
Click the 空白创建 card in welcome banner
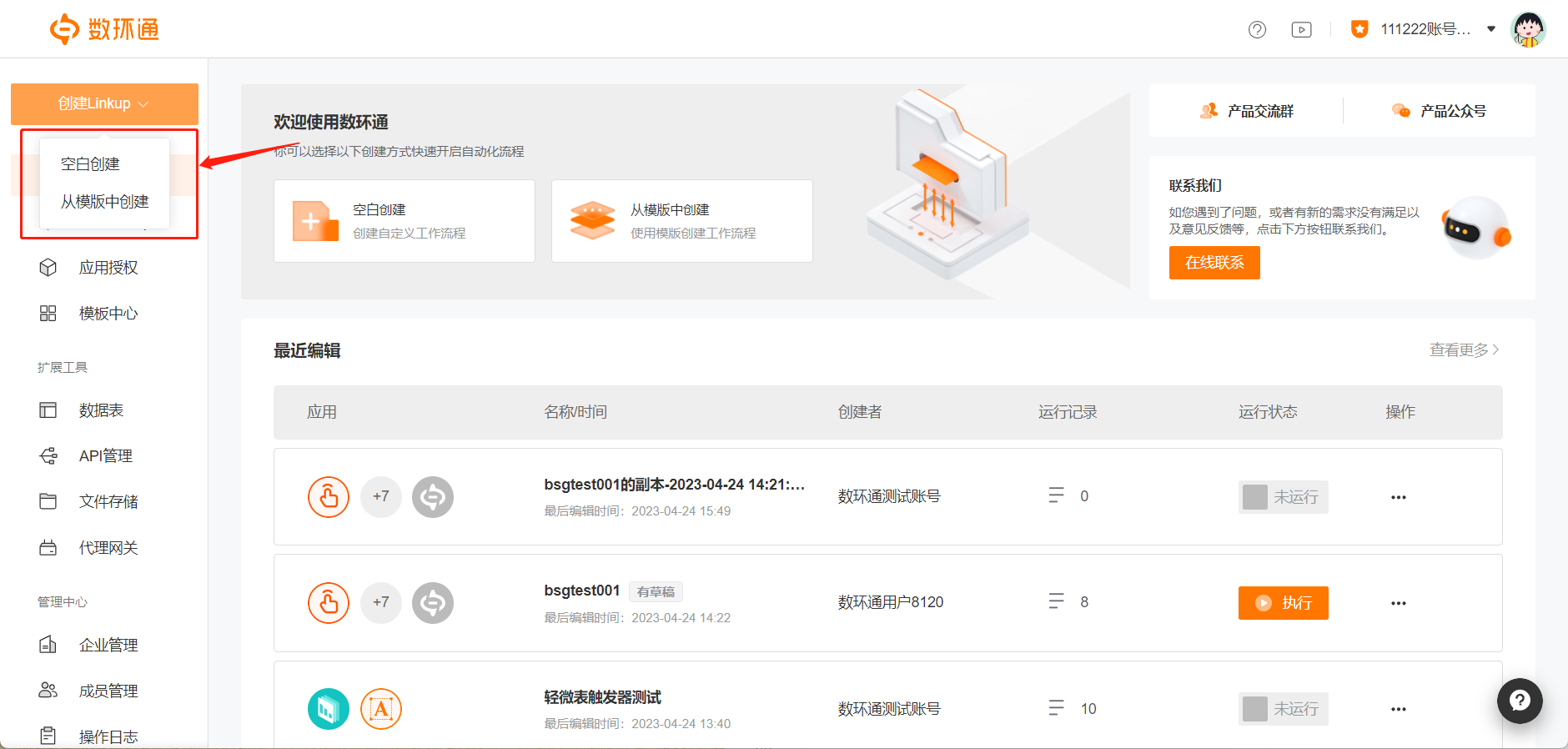click(x=404, y=221)
